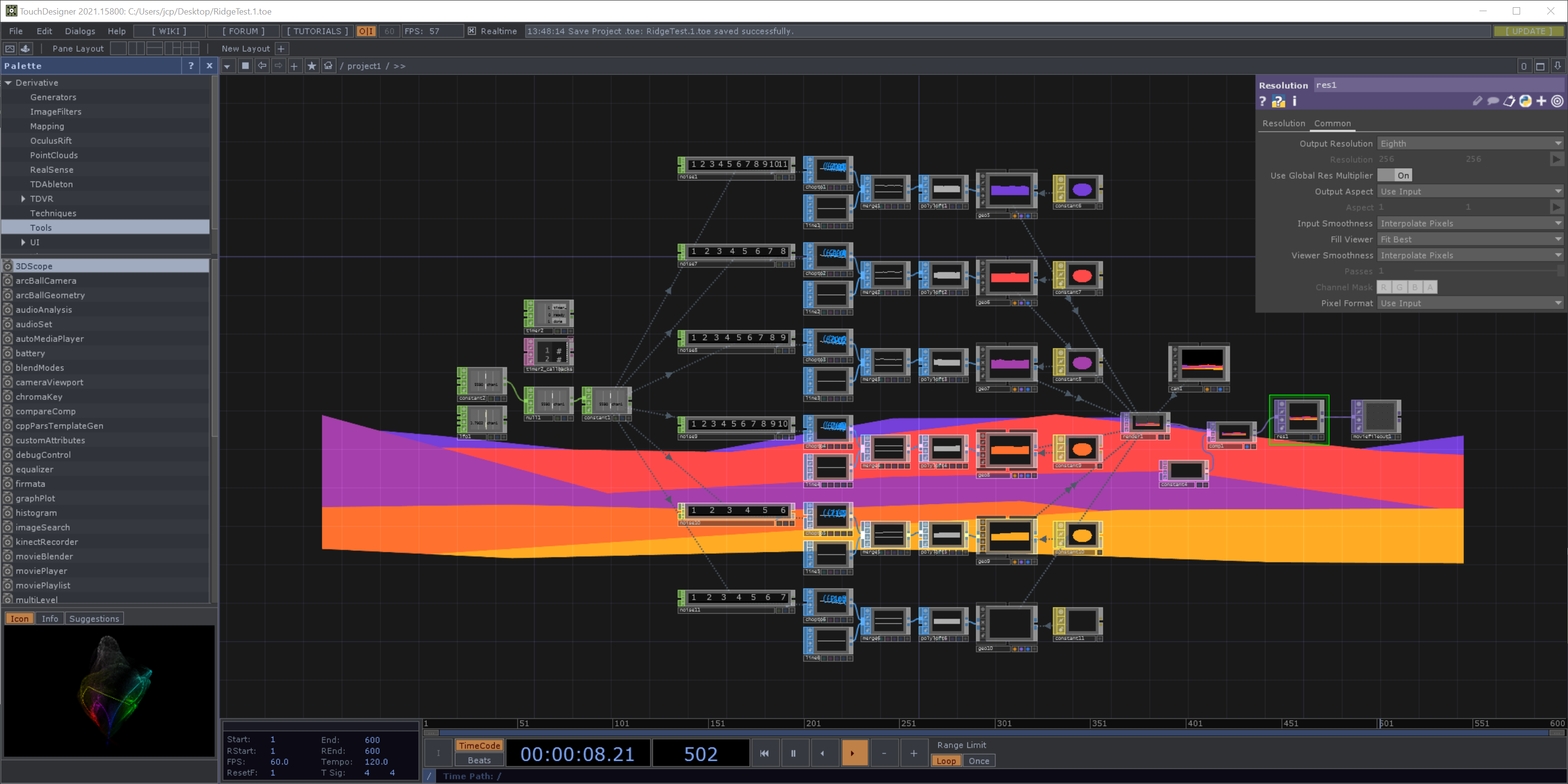Screen dimensions: 1568x784
Task: Open the Pixel Format dropdown
Action: click(x=1469, y=303)
